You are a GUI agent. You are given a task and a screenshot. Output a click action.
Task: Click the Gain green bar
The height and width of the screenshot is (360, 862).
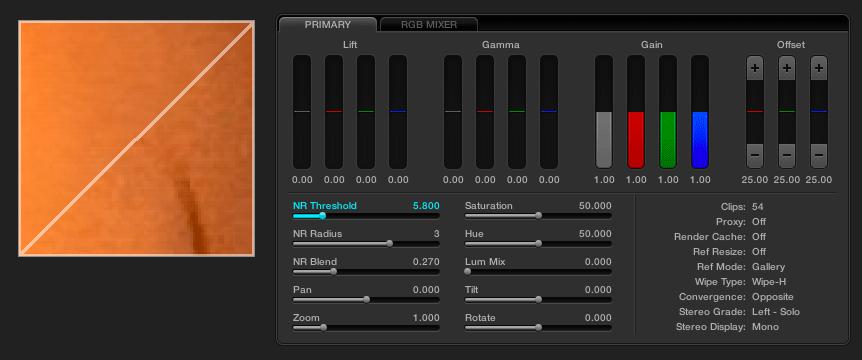667,112
